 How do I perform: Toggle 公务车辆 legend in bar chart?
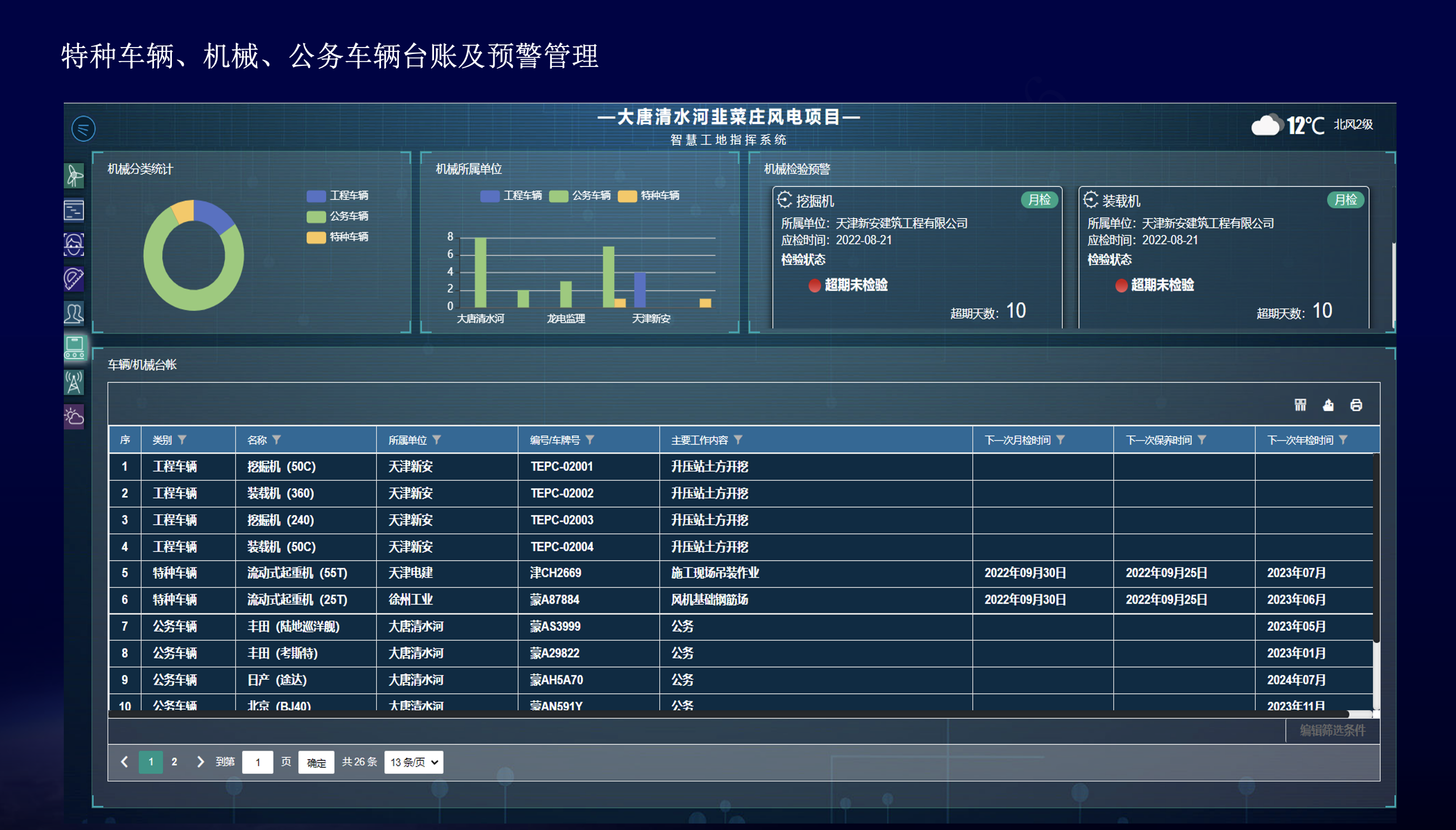click(x=580, y=196)
